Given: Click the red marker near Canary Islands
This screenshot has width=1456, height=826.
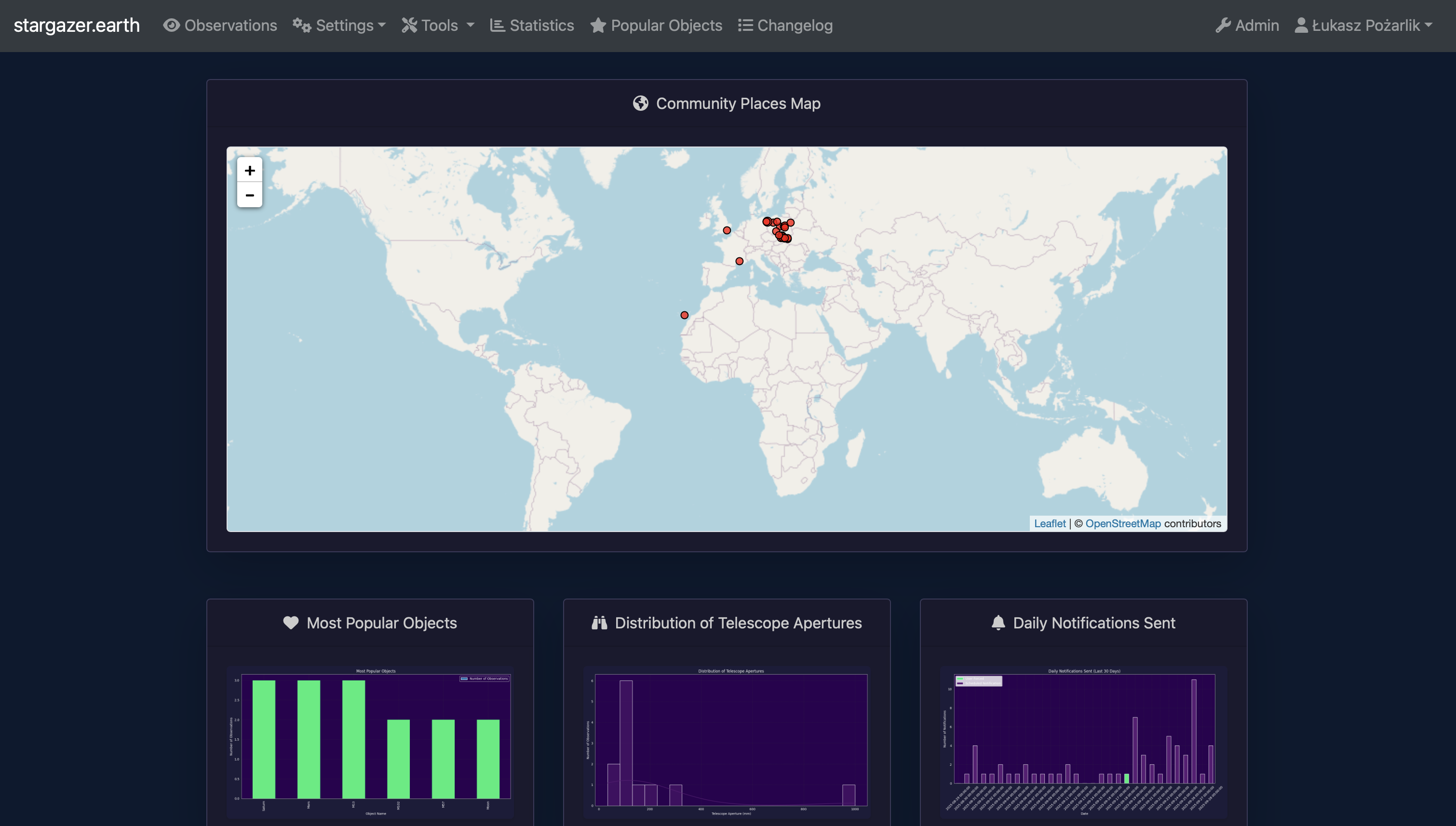Looking at the screenshot, I should [x=684, y=316].
